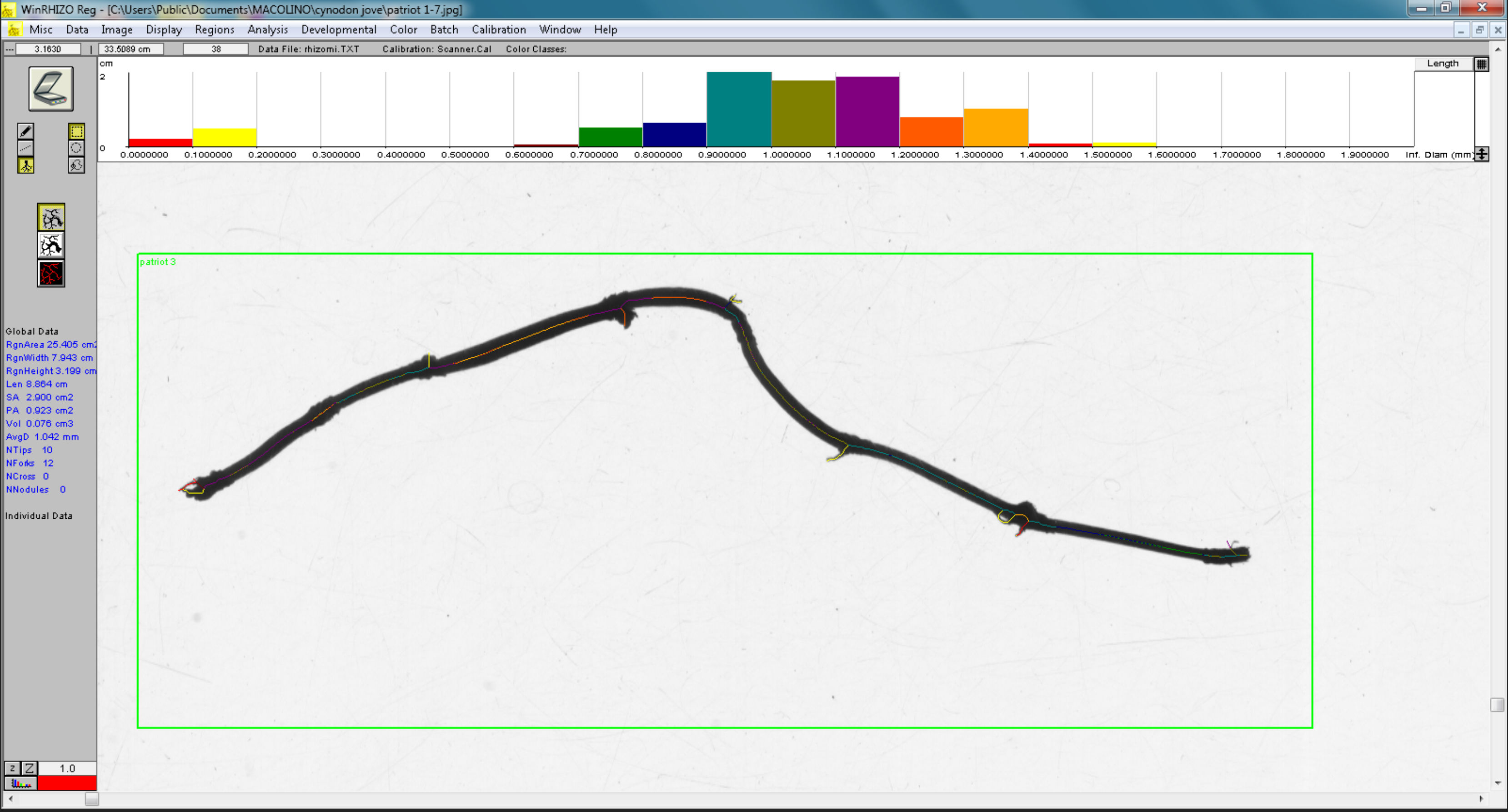Image resolution: width=1508 pixels, height=812 pixels.
Task: Click the histogram chart icon at bottom-left
Action: [21, 783]
